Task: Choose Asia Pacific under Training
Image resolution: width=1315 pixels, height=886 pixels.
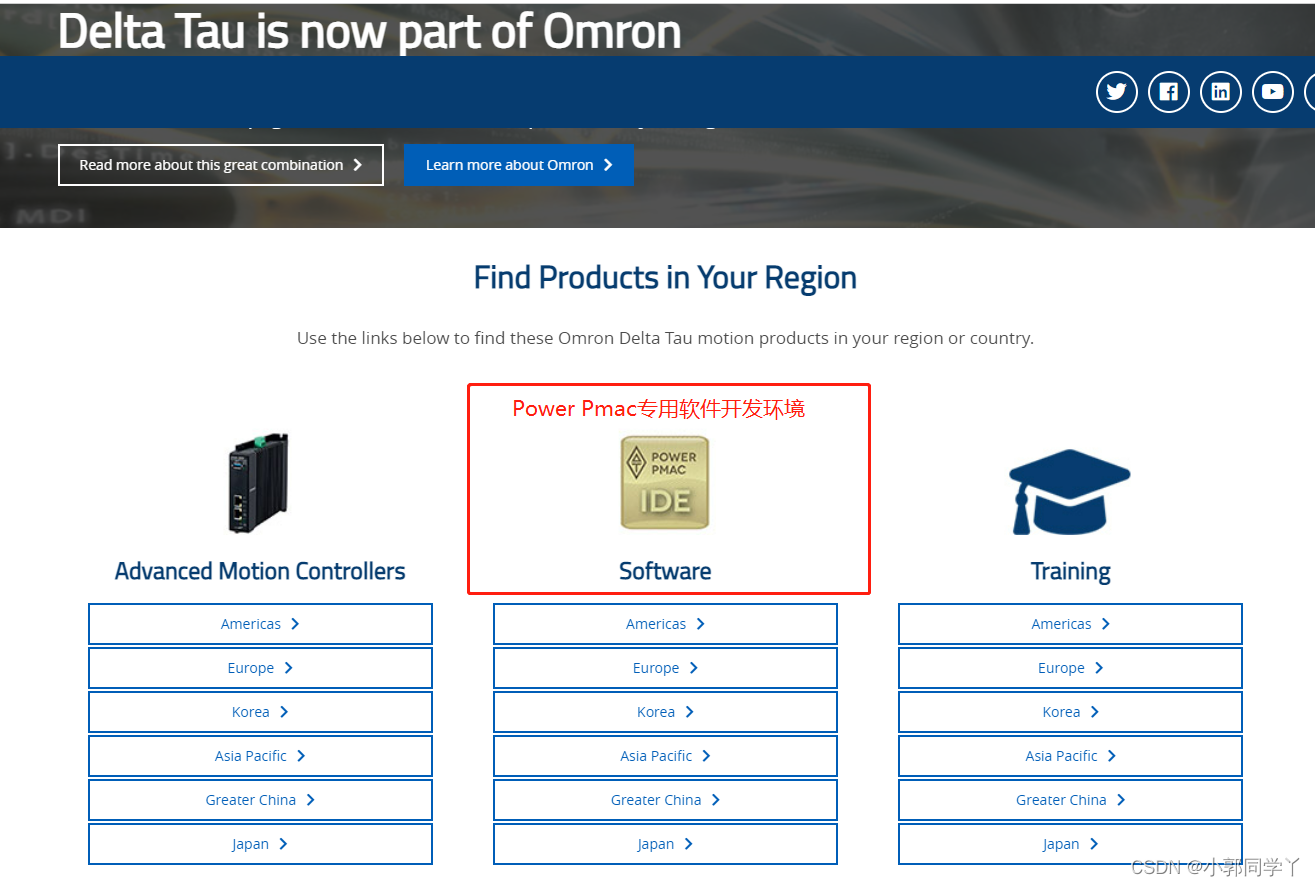Action: (x=1070, y=756)
